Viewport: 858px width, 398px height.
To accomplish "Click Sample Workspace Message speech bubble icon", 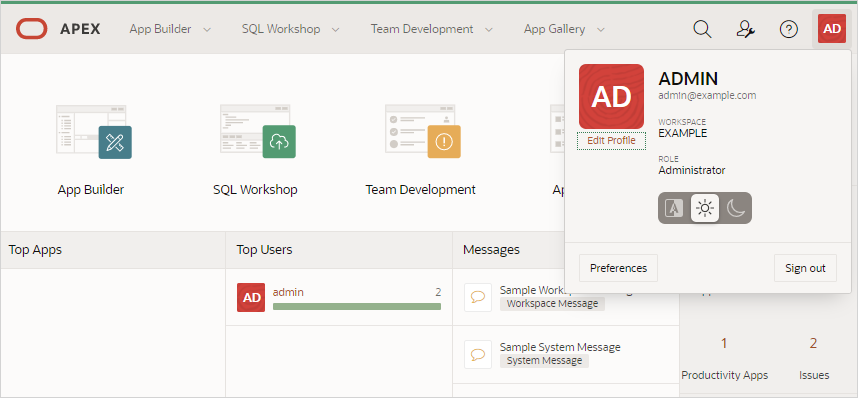I will point(478,297).
